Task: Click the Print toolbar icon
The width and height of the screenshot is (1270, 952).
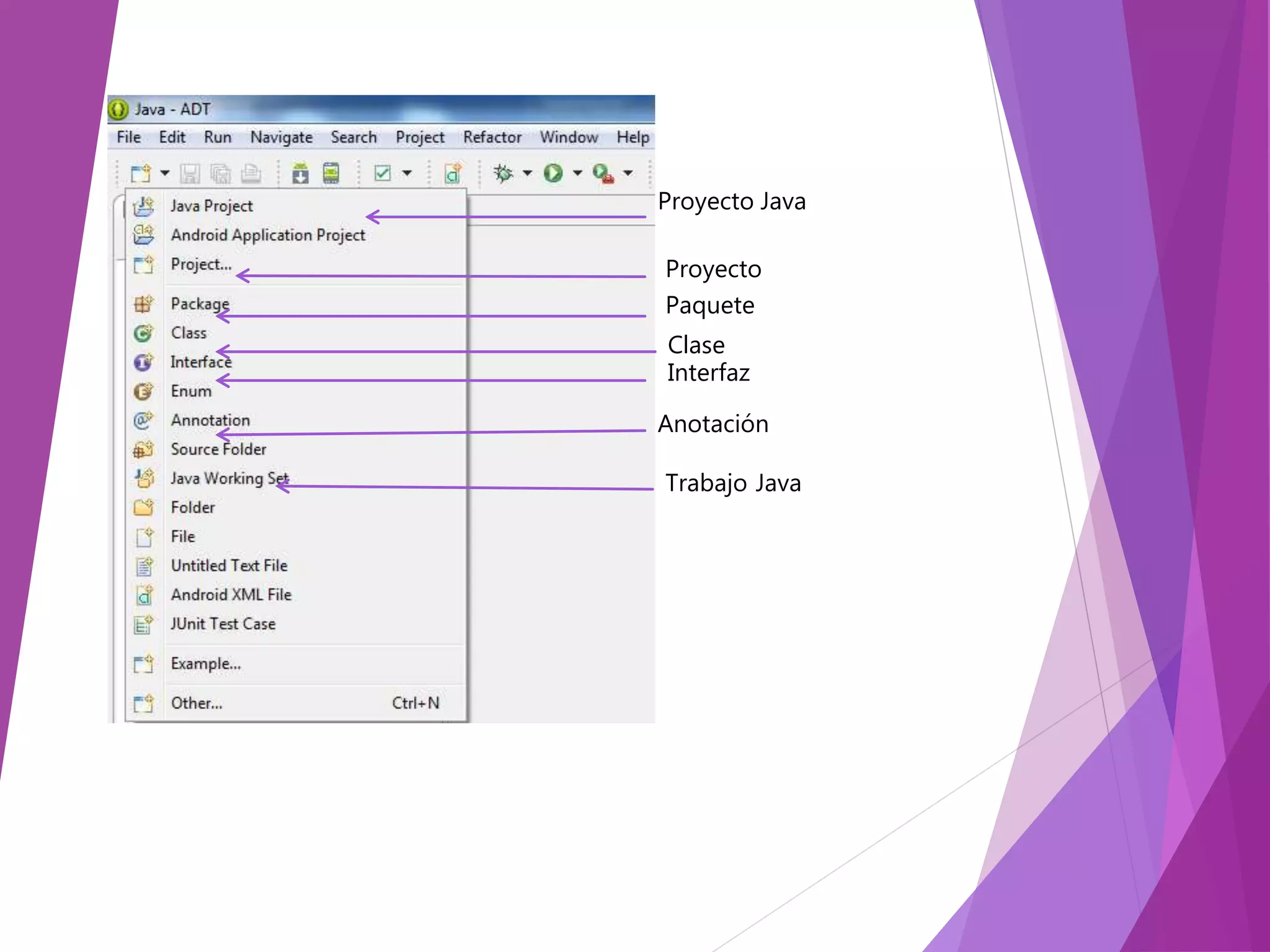Action: tap(251, 173)
